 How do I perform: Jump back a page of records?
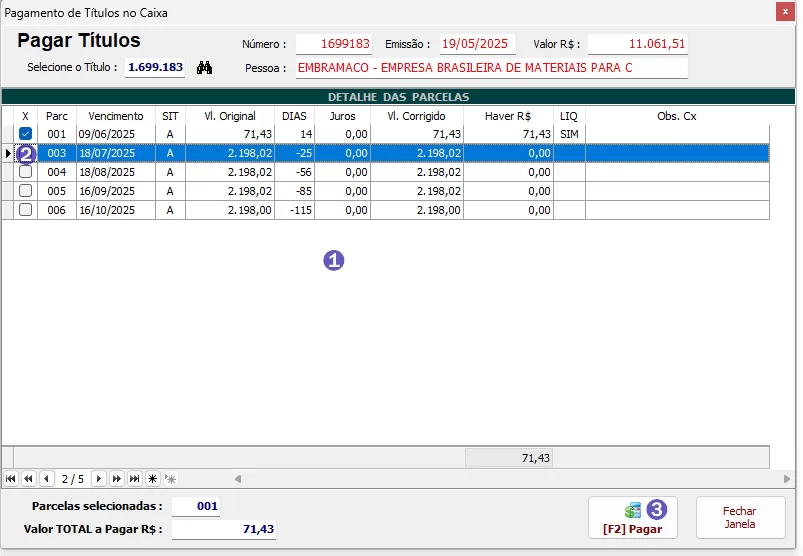tap(28, 479)
